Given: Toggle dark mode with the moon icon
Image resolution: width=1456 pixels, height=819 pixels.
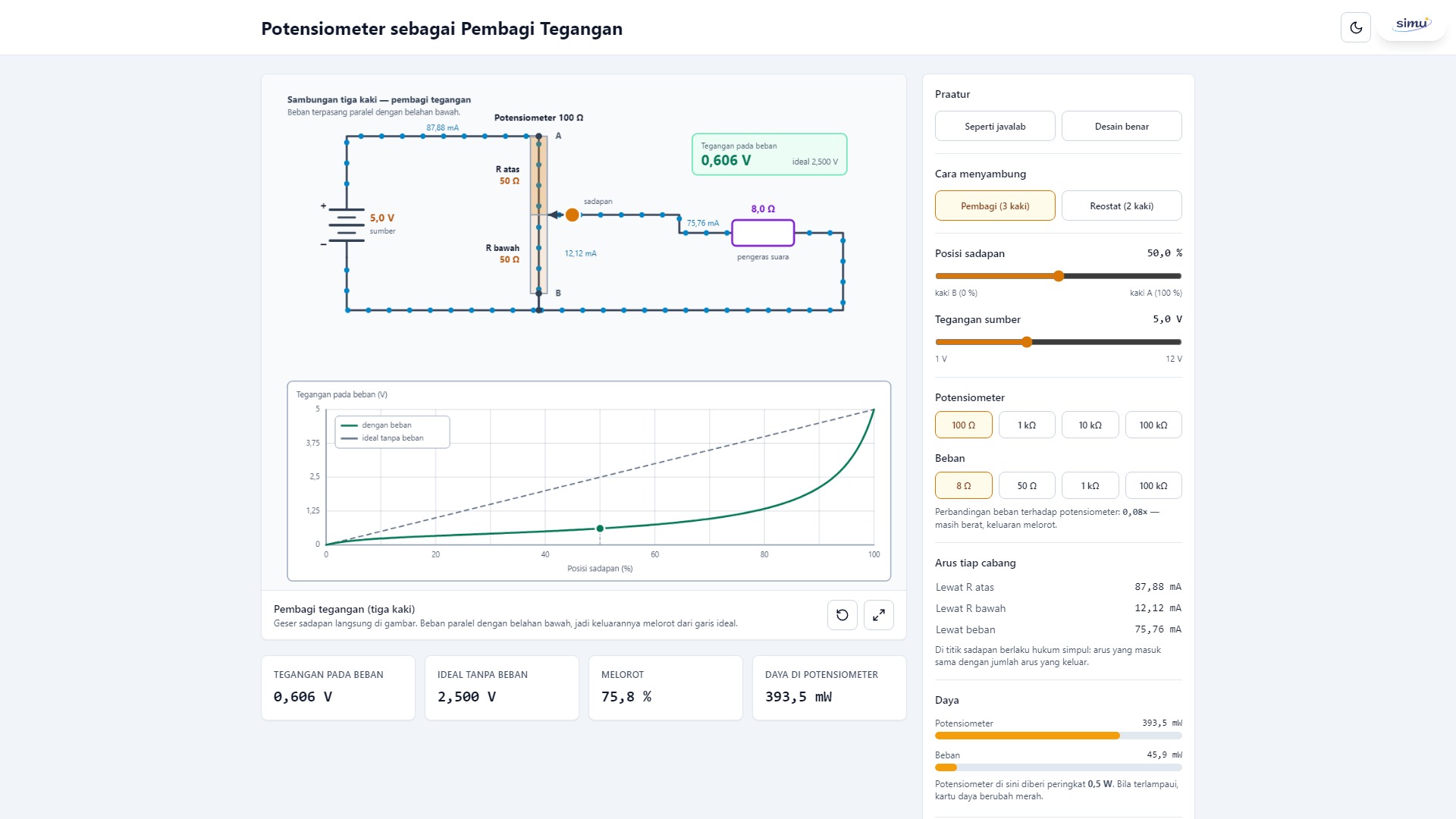Looking at the screenshot, I should click(1356, 27).
